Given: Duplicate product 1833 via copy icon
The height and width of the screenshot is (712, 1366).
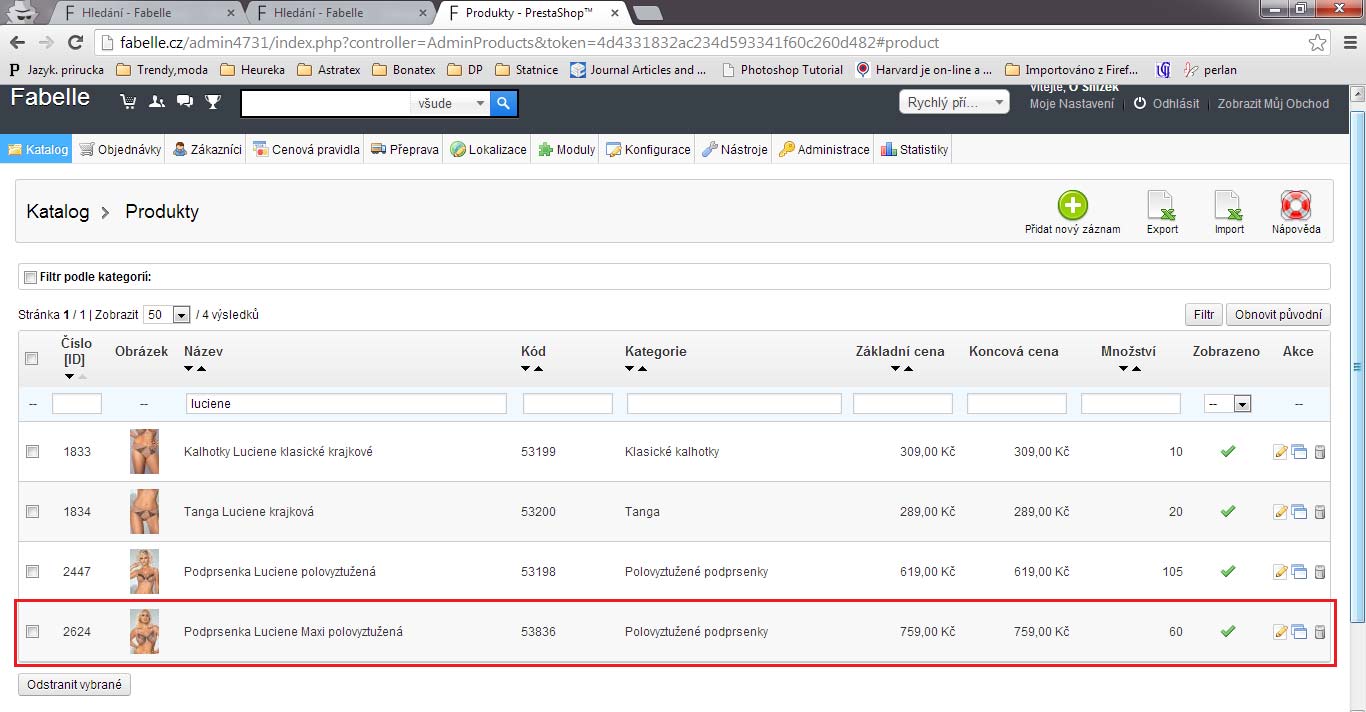Looking at the screenshot, I should click(1299, 452).
